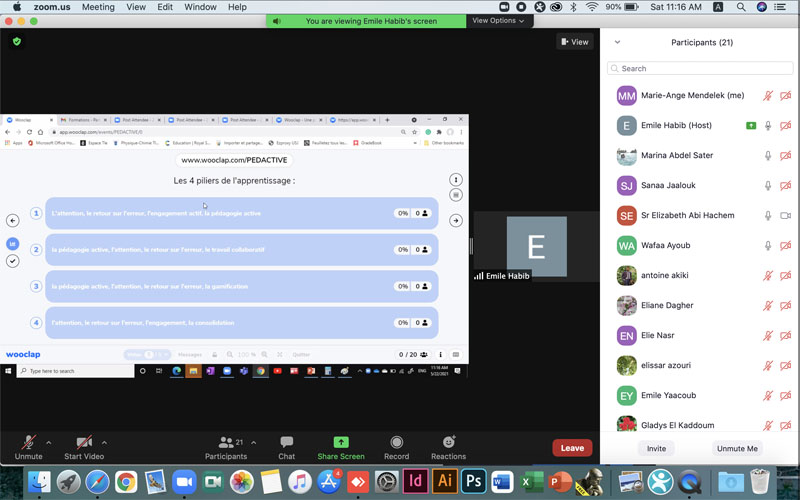Open Reactions menu
The image size is (800, 500).
tap(448, 447)
